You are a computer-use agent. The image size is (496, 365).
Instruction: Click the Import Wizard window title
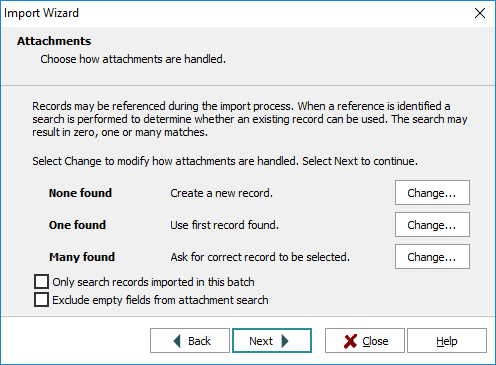coord(41,13)
